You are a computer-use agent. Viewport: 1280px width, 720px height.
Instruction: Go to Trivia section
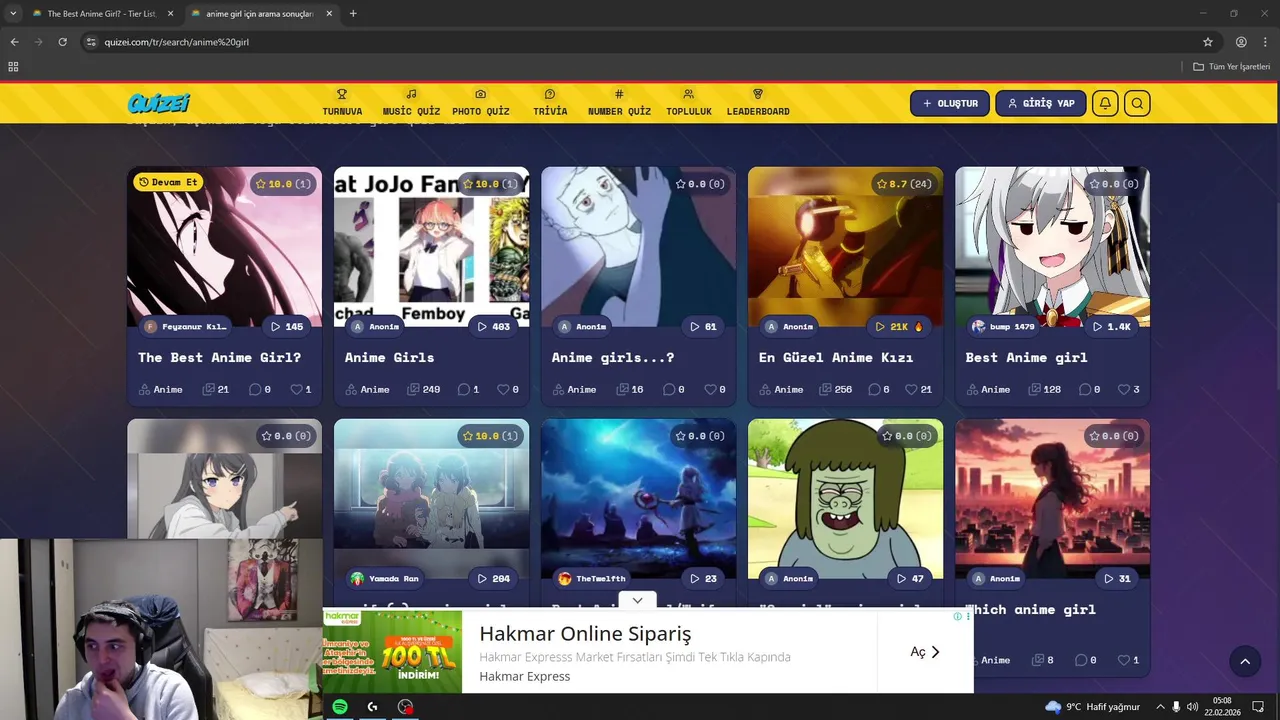tap(550, 103)
